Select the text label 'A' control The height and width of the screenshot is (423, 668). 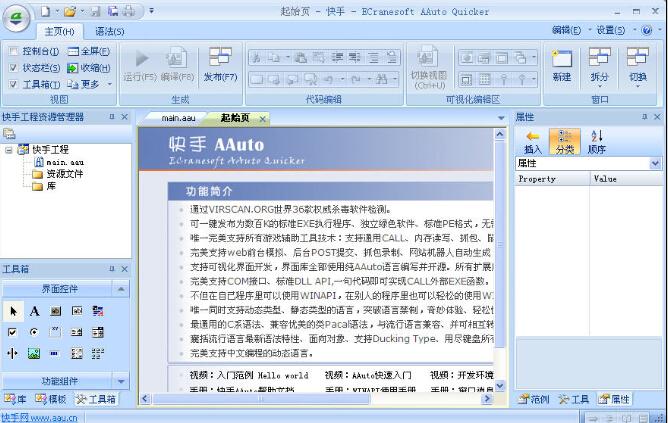click(34, 311)
